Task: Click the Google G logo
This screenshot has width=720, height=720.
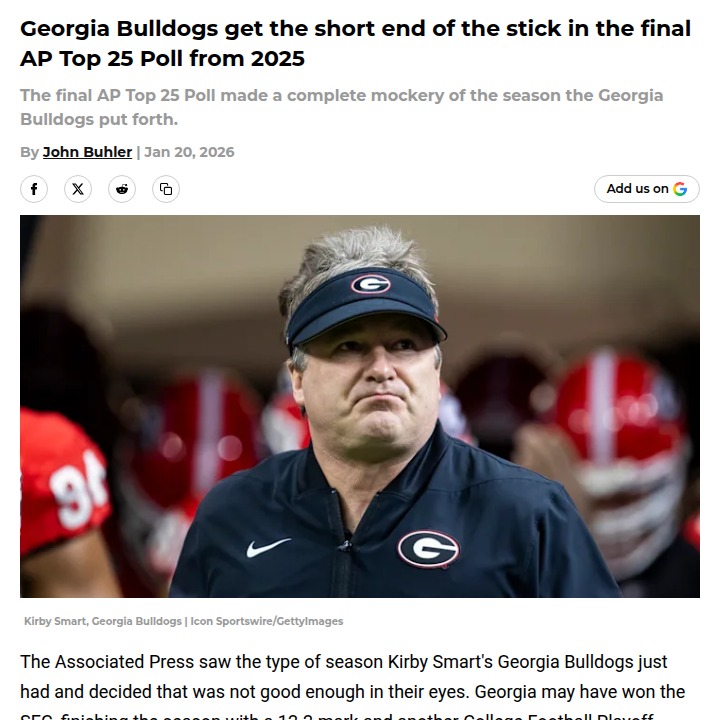Action: pos(680,189)
